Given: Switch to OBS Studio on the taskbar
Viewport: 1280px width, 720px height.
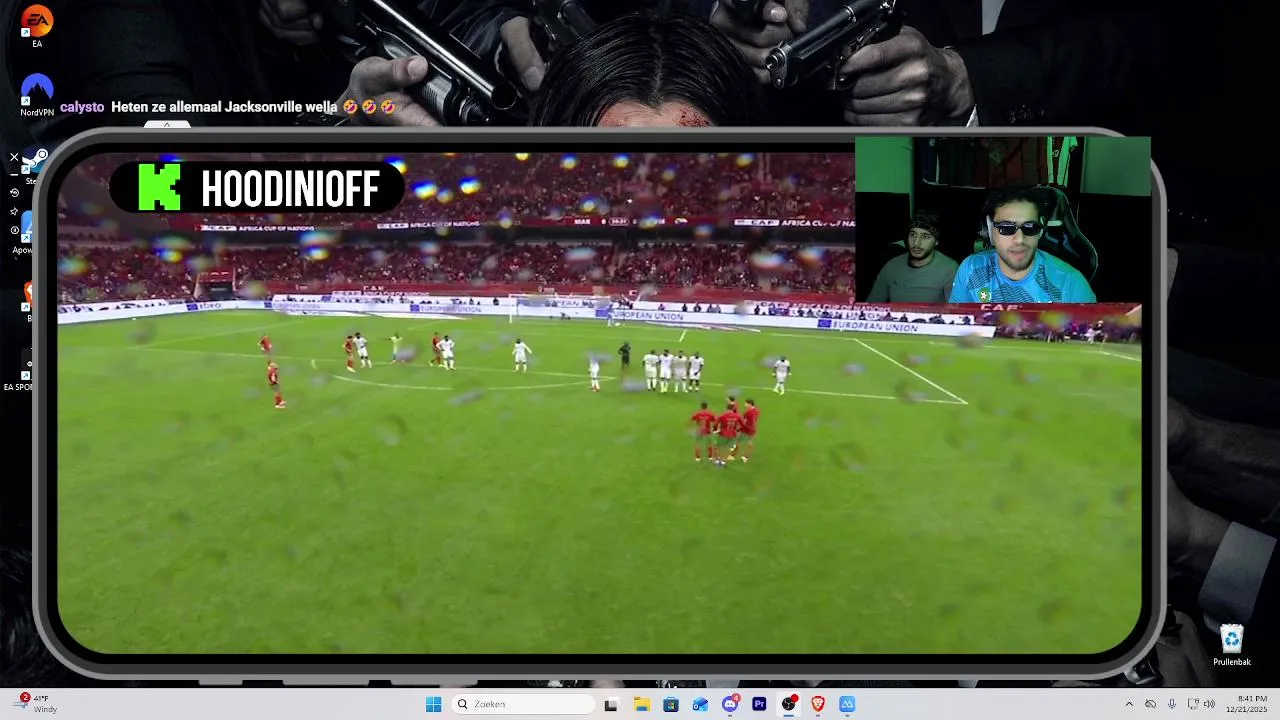Looking at the screenshot, I should 789,705.
